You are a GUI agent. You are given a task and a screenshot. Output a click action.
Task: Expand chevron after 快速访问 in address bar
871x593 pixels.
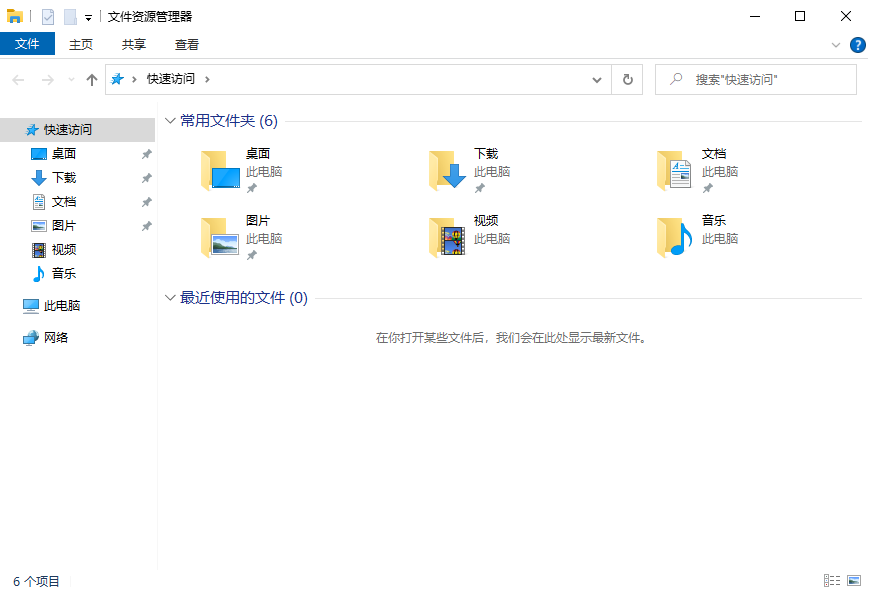coord(207,79)
